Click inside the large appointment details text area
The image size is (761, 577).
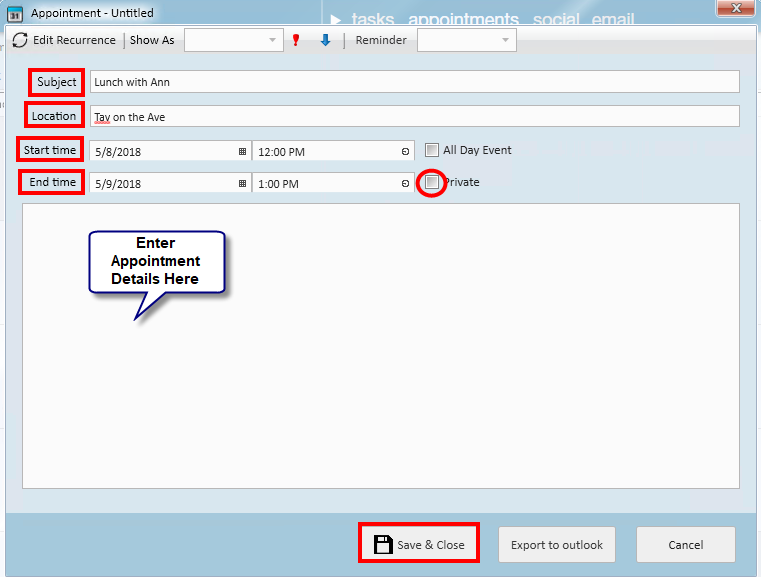(381, 346)
